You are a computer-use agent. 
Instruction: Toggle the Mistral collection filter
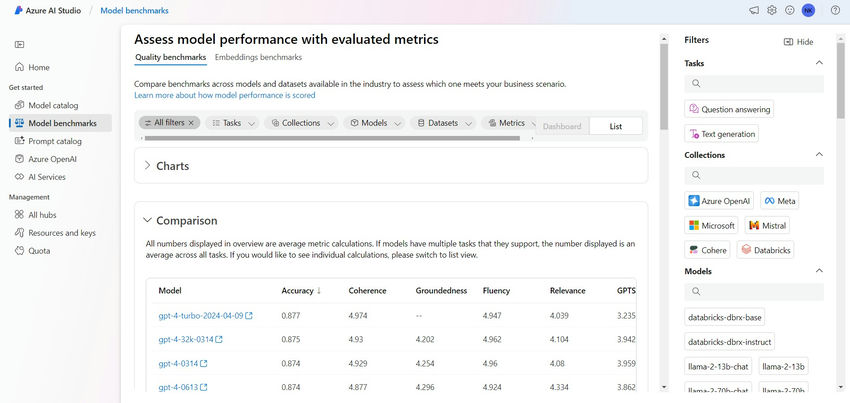click(x=767, y=225)
